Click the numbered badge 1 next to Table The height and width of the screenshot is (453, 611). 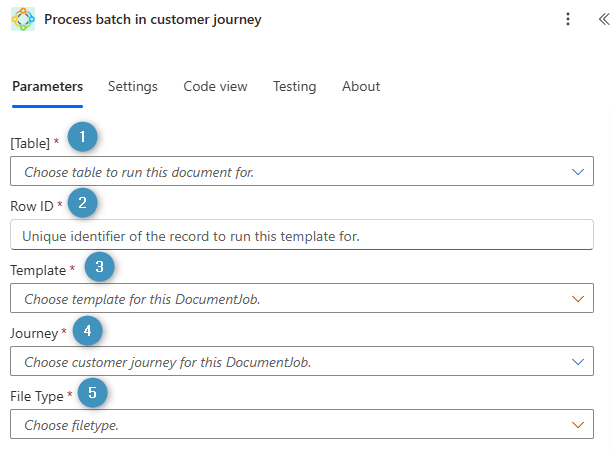tap(82, 137)
